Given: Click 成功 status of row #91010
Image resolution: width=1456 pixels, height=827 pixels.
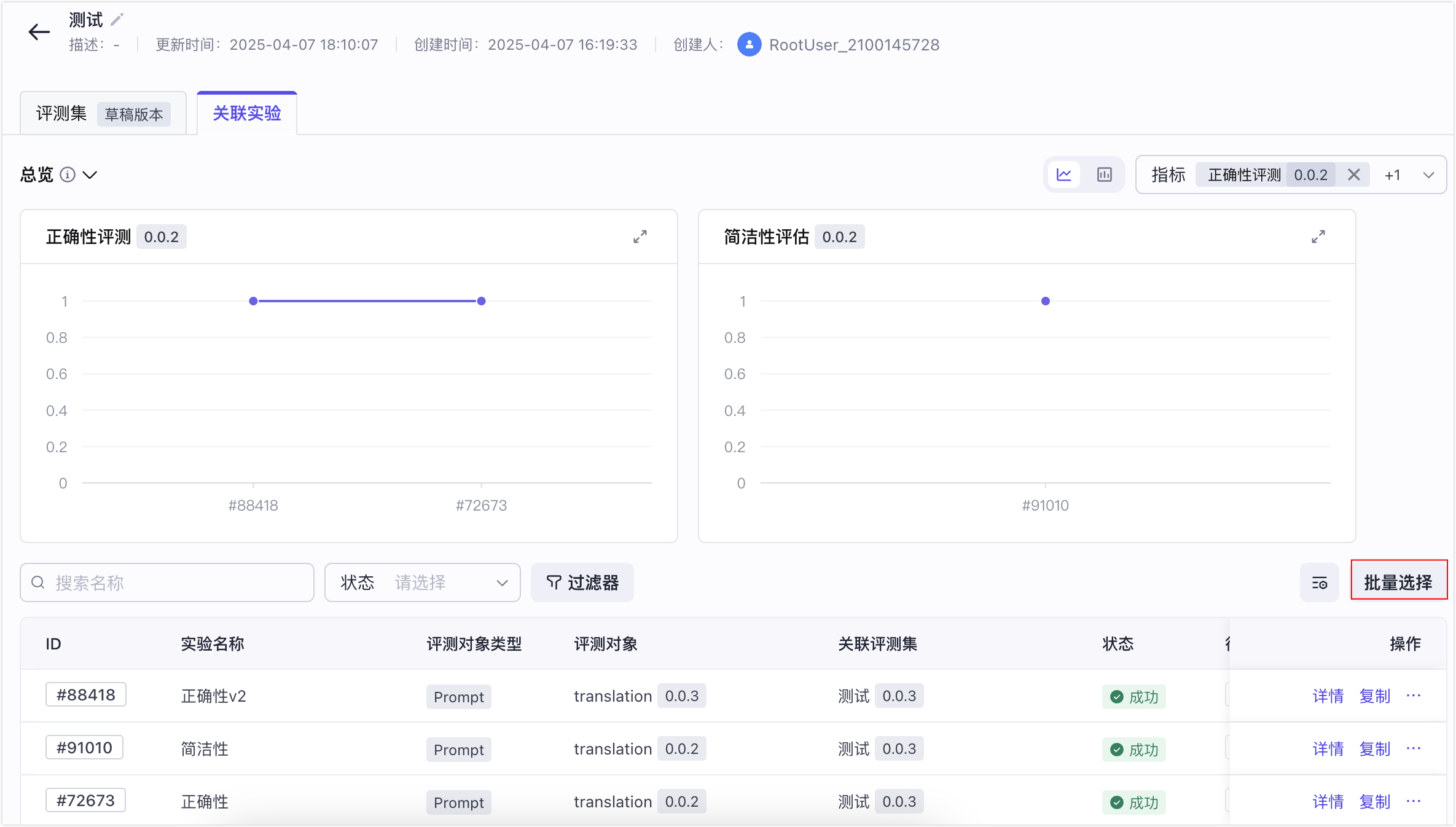Looking at the screenshot, I should (1134, 750).
